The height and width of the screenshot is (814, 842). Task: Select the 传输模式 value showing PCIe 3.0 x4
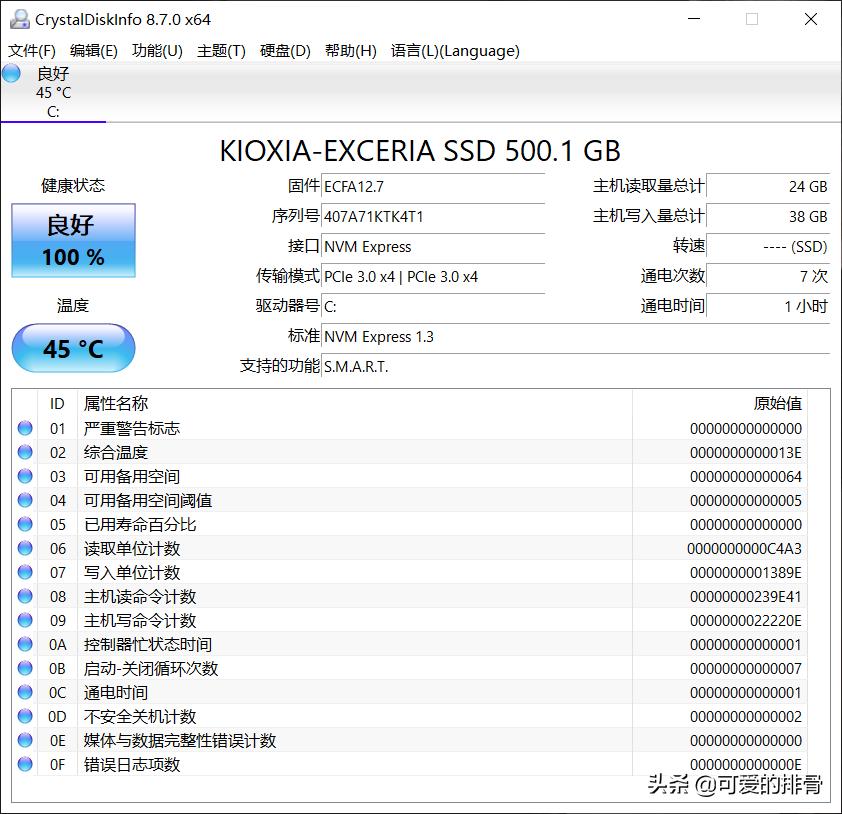pos(433,277)
